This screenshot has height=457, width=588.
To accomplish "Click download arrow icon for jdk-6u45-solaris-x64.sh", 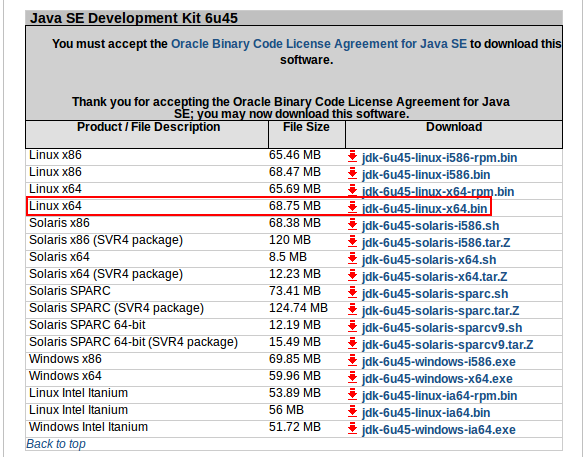I will point(352,258).
